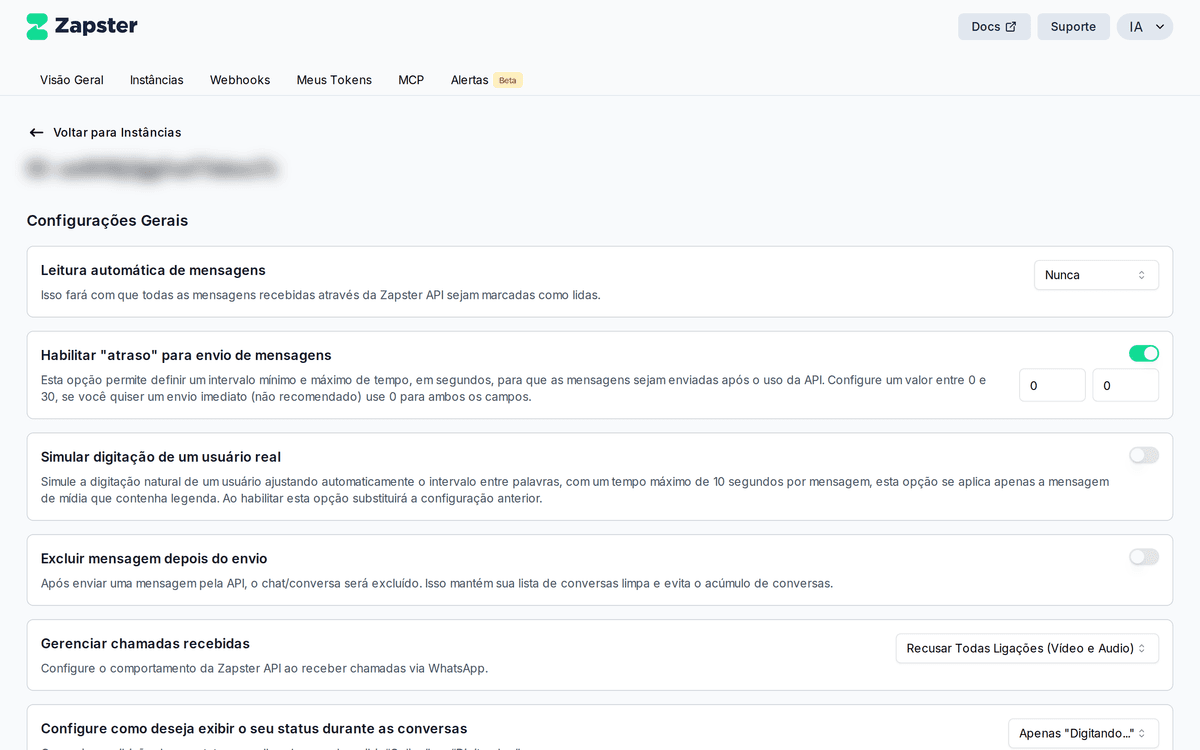Switch to the Webhooks tab
The height and width of the screenshot is (750, 1200).
(240, 80)
